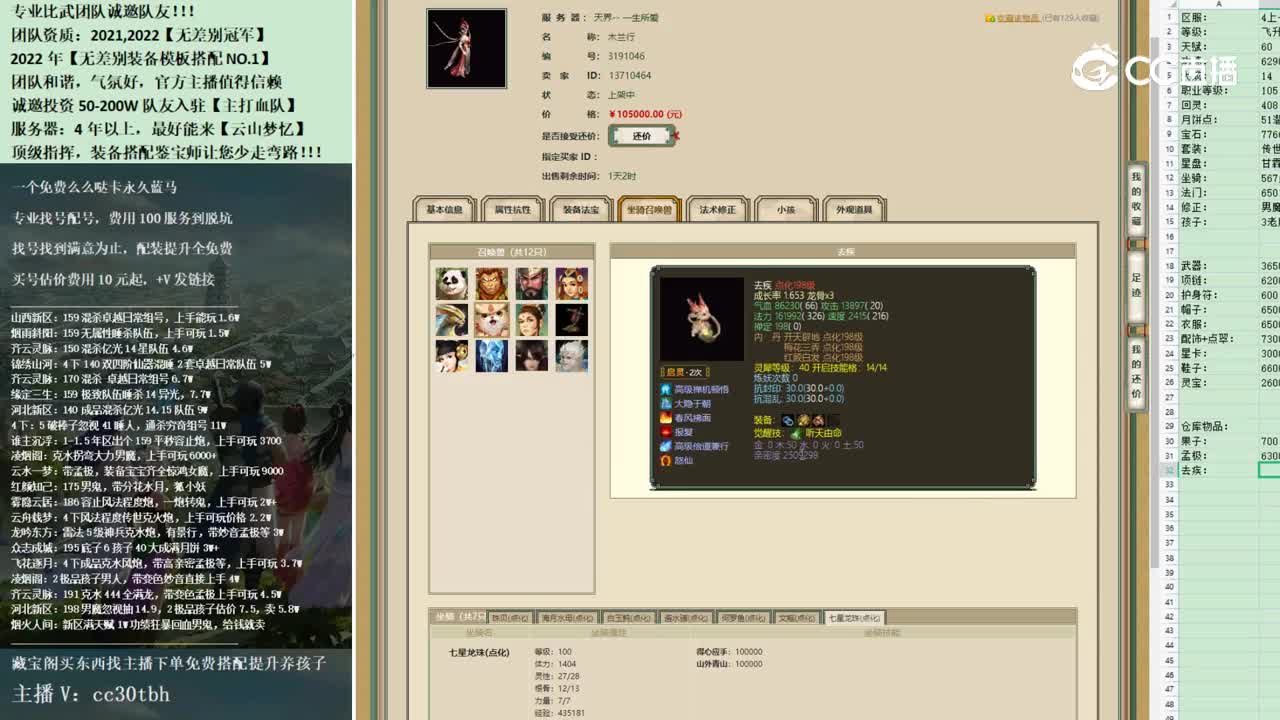Select the 仓库物品: cell in spreadsheet
Image resolution: width=1280 pixels, height=720 pixels.
(x=1217, y=427)
